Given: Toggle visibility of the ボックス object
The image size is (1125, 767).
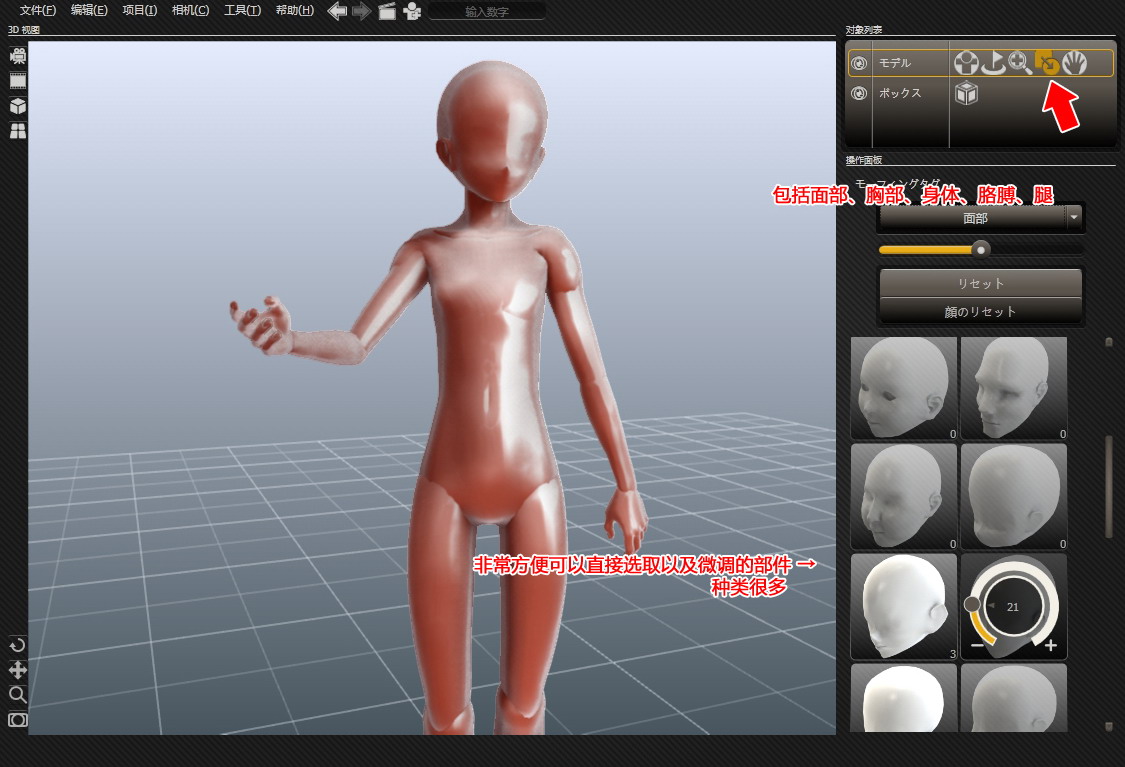Looking at the screenshot, I should pos(858,93).
